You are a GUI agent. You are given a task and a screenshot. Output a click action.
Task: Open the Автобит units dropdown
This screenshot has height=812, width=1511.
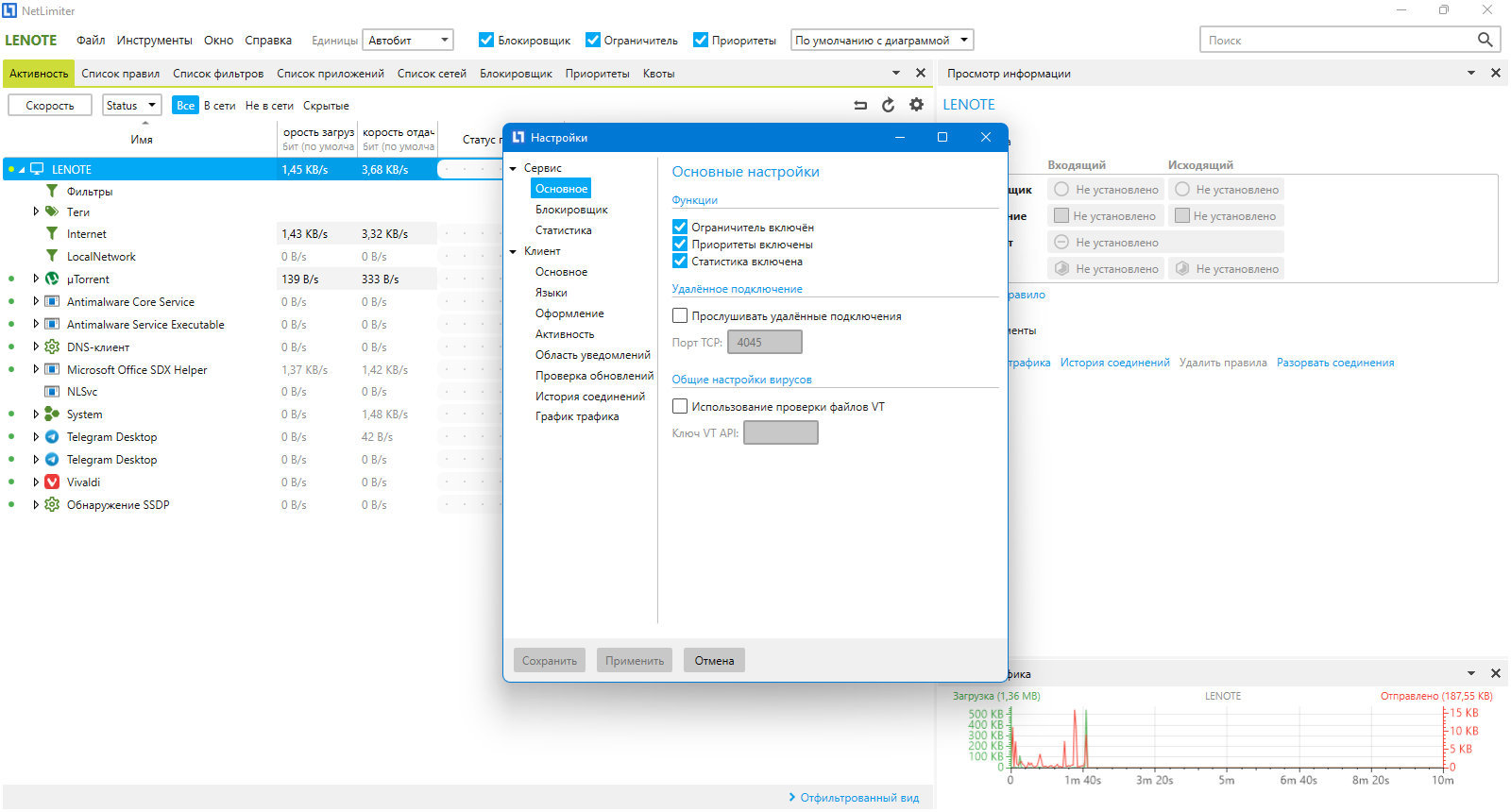(x=407, y=40)
